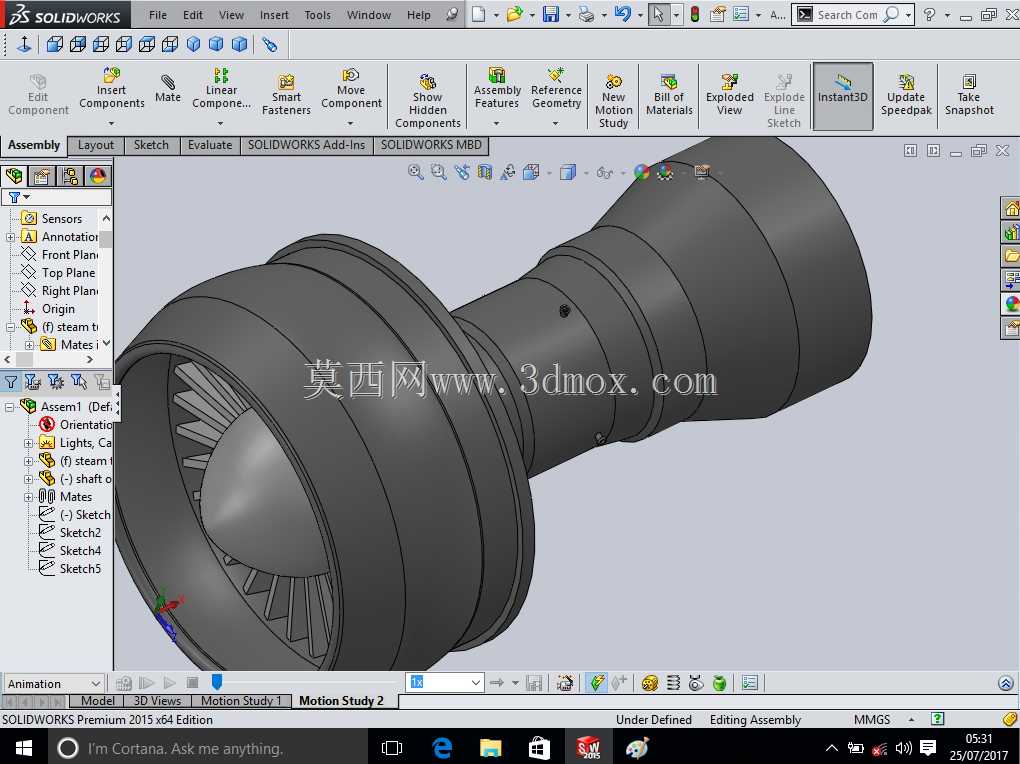Expand Lights, Cameras tree node
The height and width of the screenshot is (764, 1020).
(28, 443)
